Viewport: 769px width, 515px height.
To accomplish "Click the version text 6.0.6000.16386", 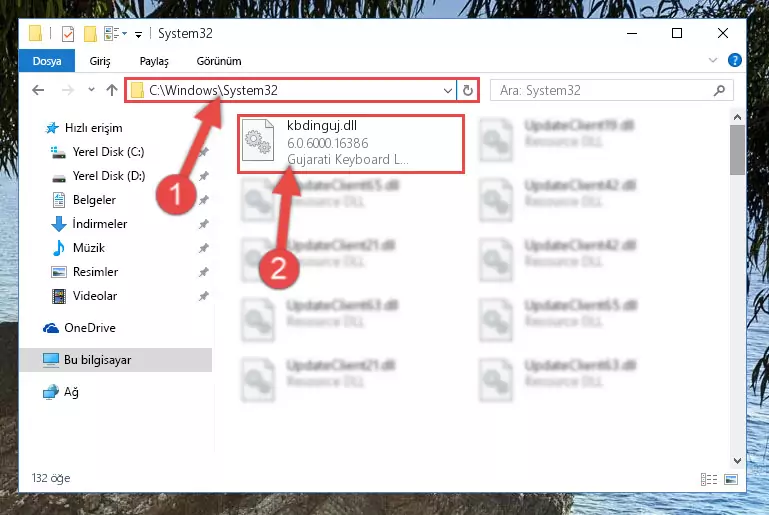I will point(328,143).
